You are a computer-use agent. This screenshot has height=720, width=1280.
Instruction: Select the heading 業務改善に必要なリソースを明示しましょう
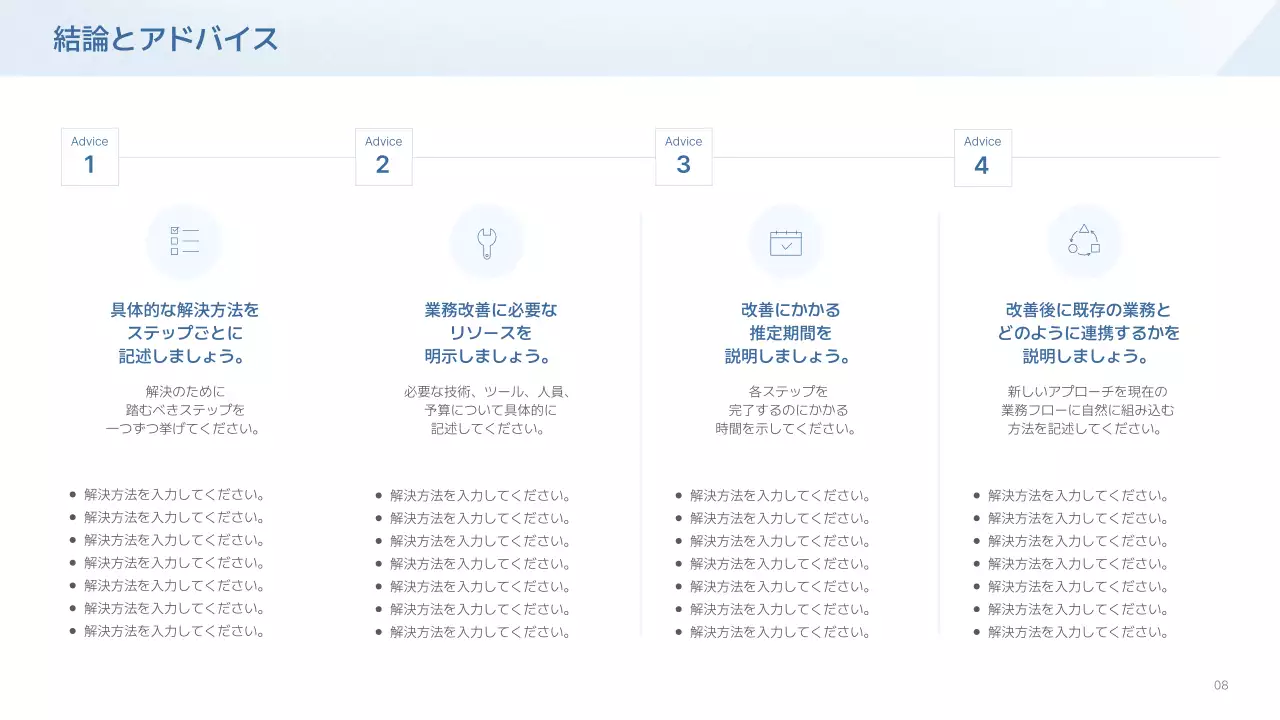pyautogui.click(x=487, y=332)
